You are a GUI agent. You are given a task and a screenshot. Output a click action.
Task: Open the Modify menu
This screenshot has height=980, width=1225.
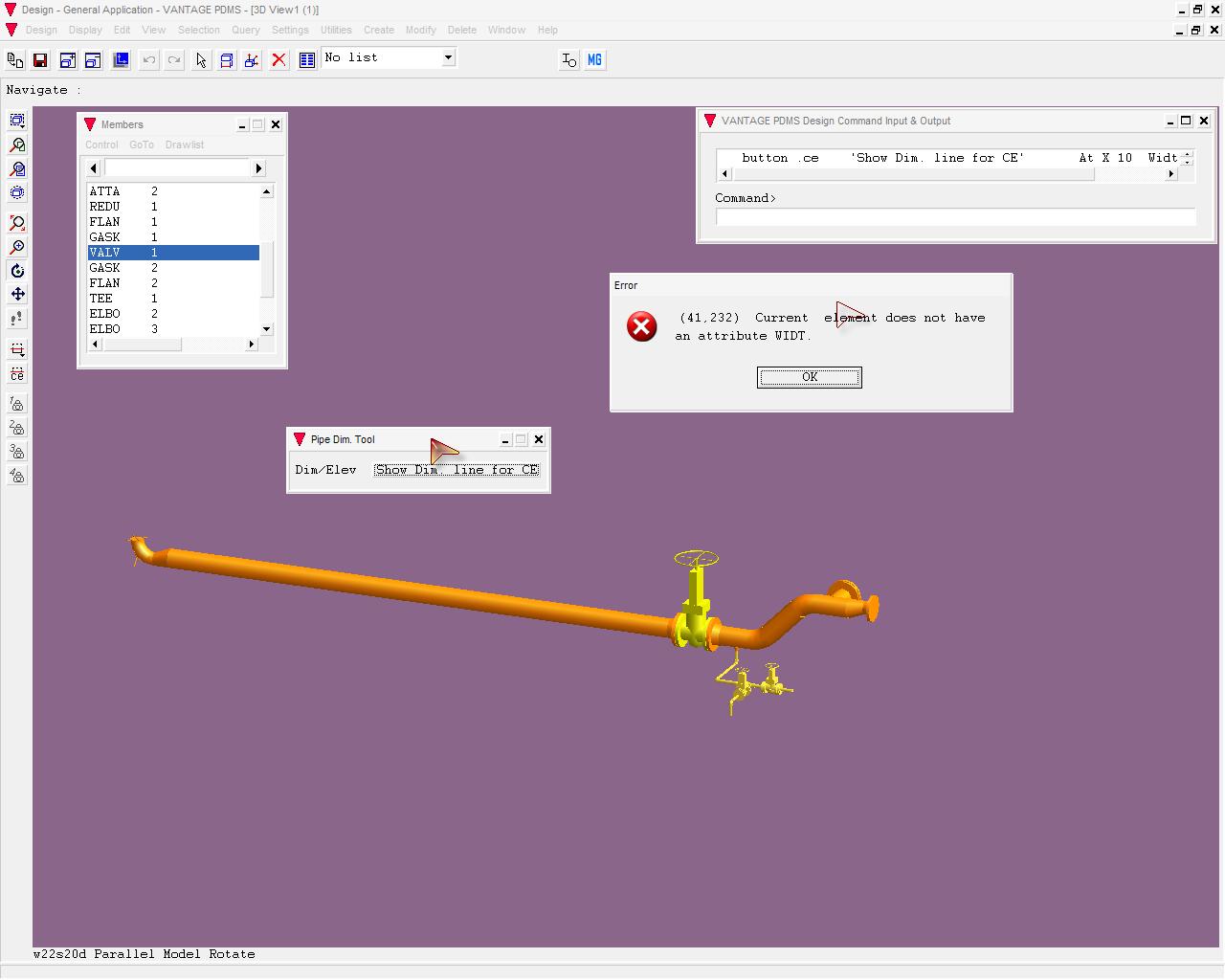420,30
